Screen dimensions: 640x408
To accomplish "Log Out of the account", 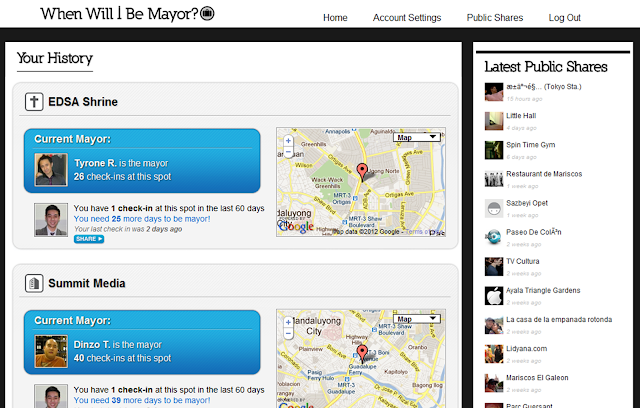I will tap(564, 18).
